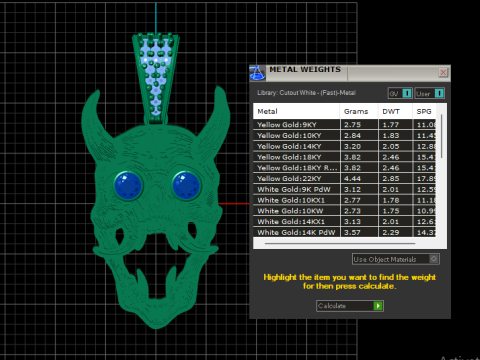Sort by the Metal column header
Viewport: 480px width, 360px height.
296,111
